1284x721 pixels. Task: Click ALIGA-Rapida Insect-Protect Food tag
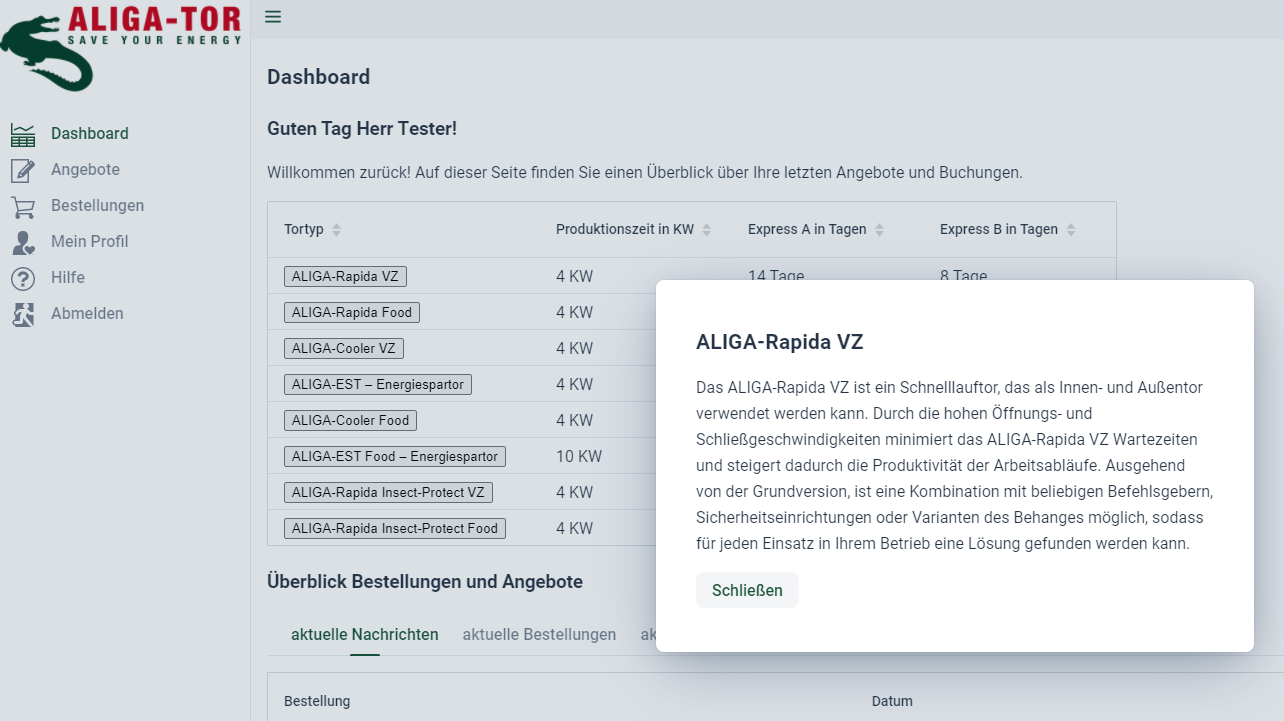395,529
